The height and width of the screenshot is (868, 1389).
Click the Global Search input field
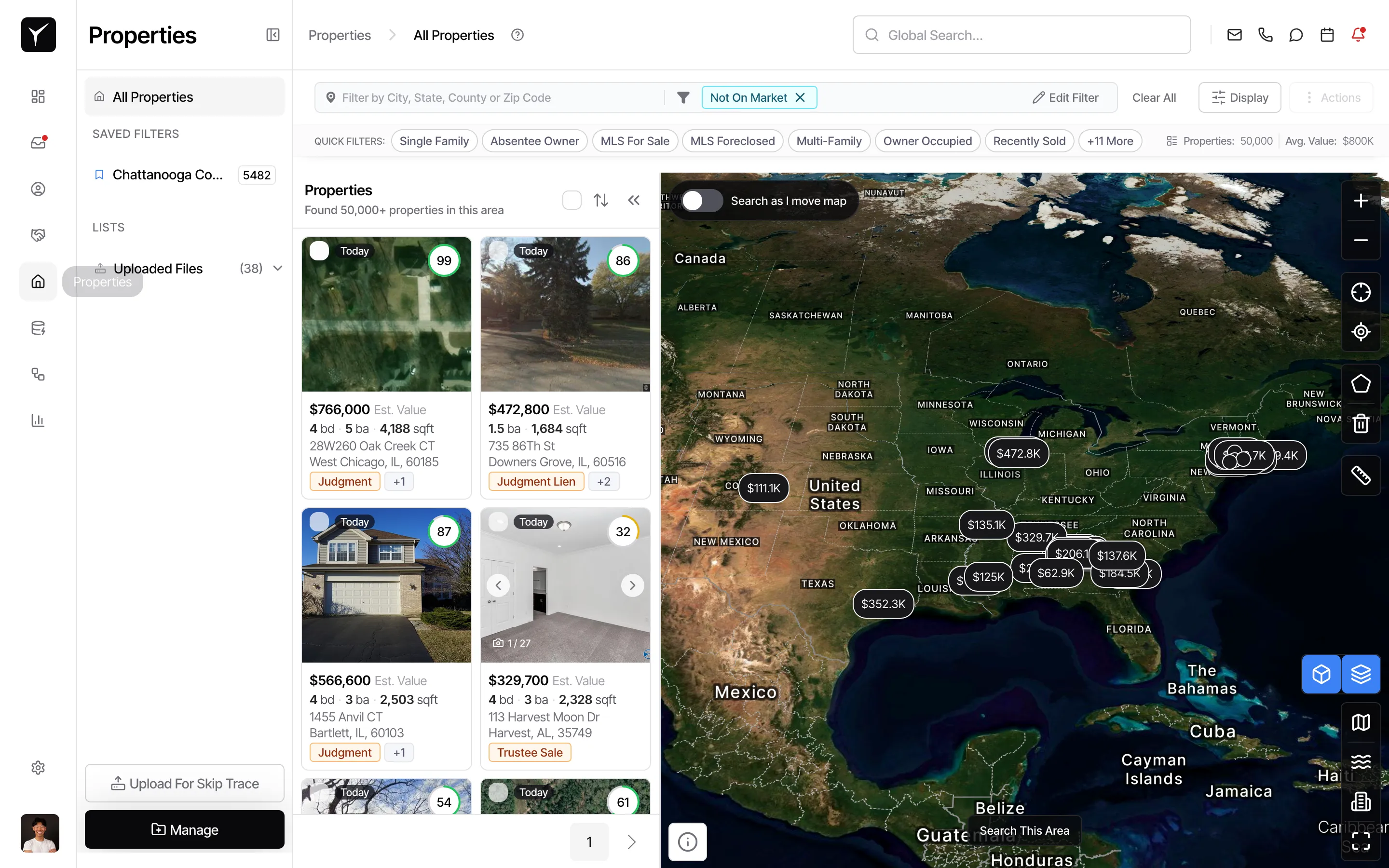tap(1021, 35)
